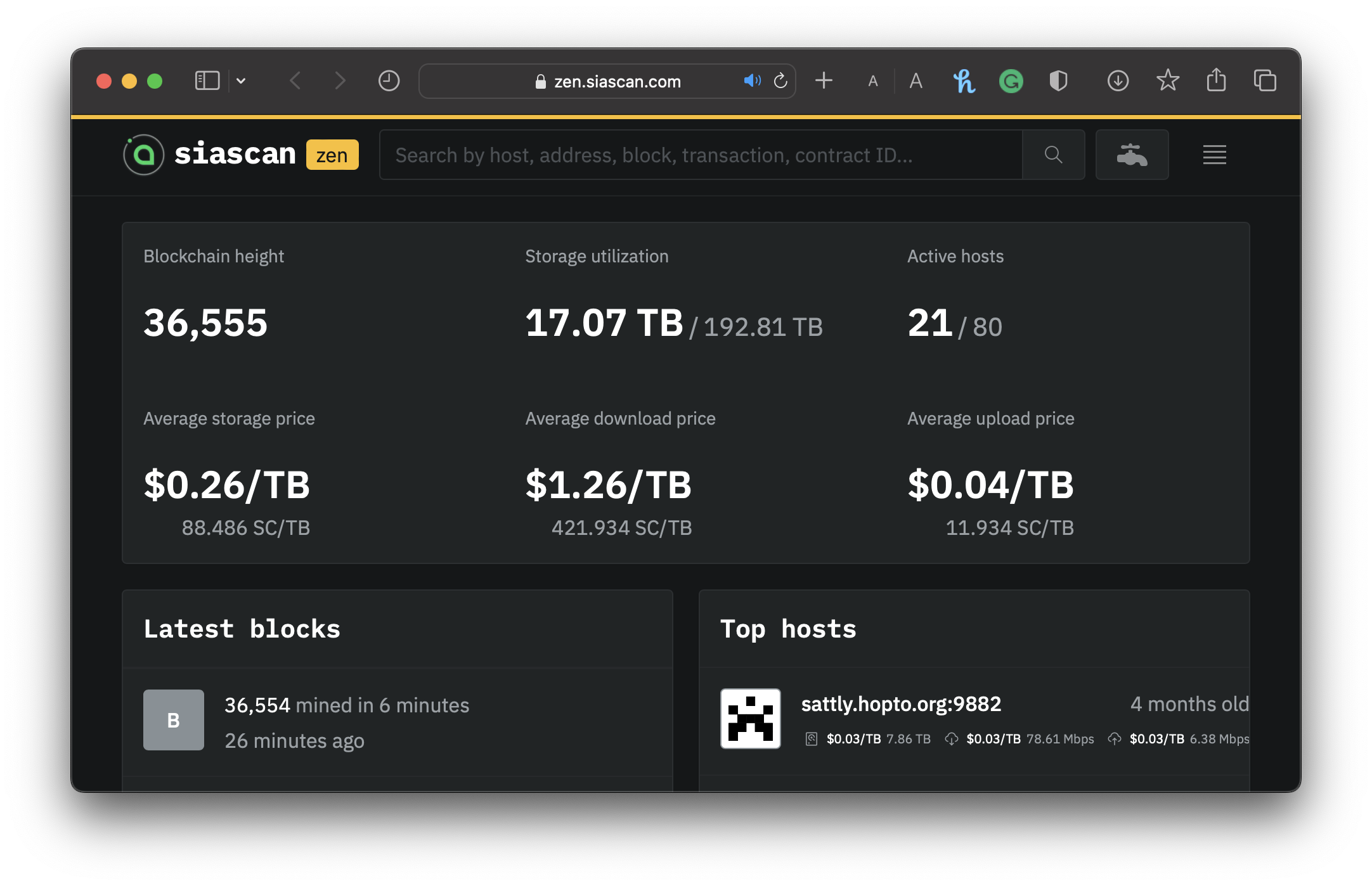
Task: Bookmark the page with the star icon
Action: click(1167, 80)
